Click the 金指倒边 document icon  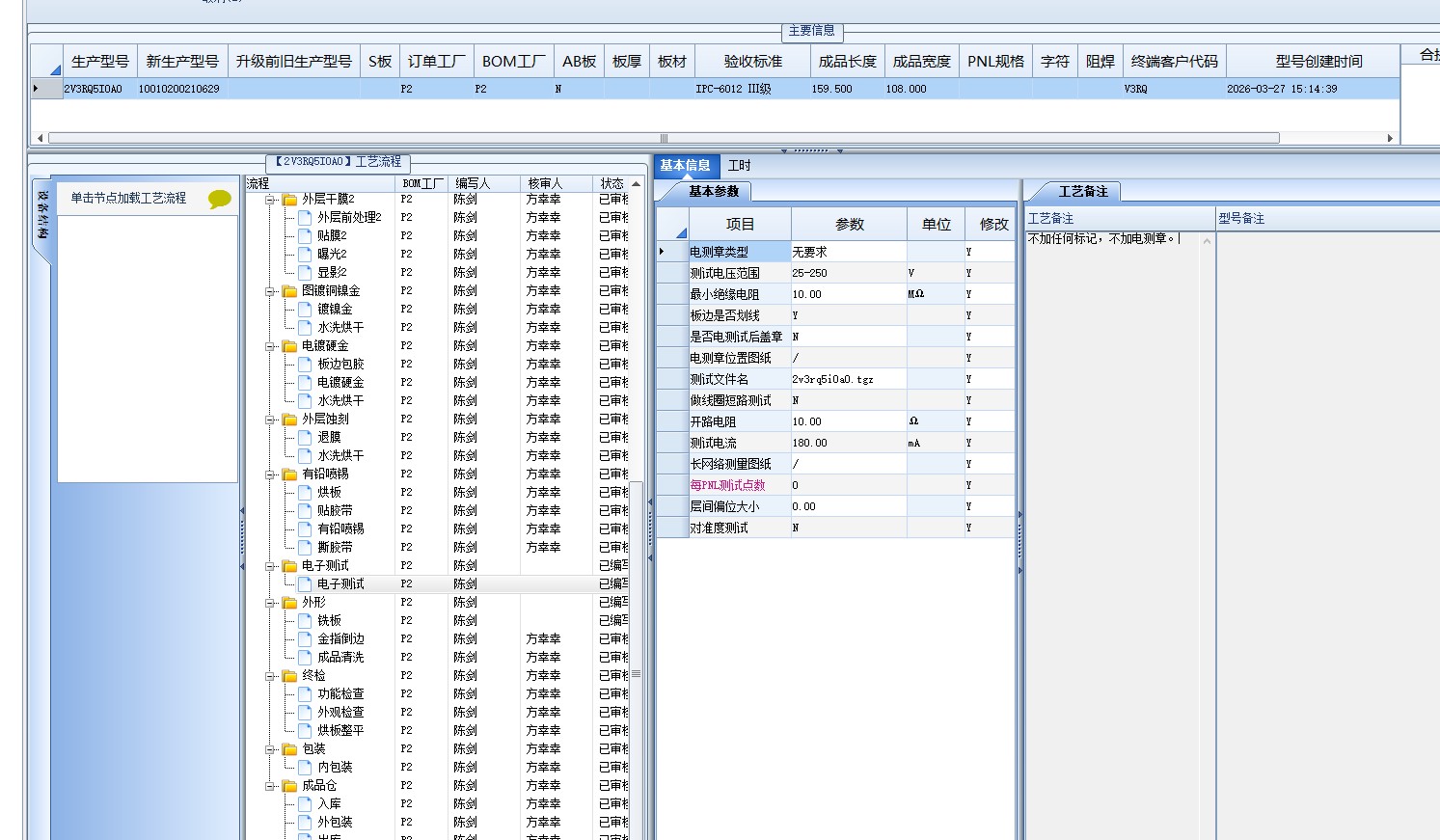click(305, 639)
